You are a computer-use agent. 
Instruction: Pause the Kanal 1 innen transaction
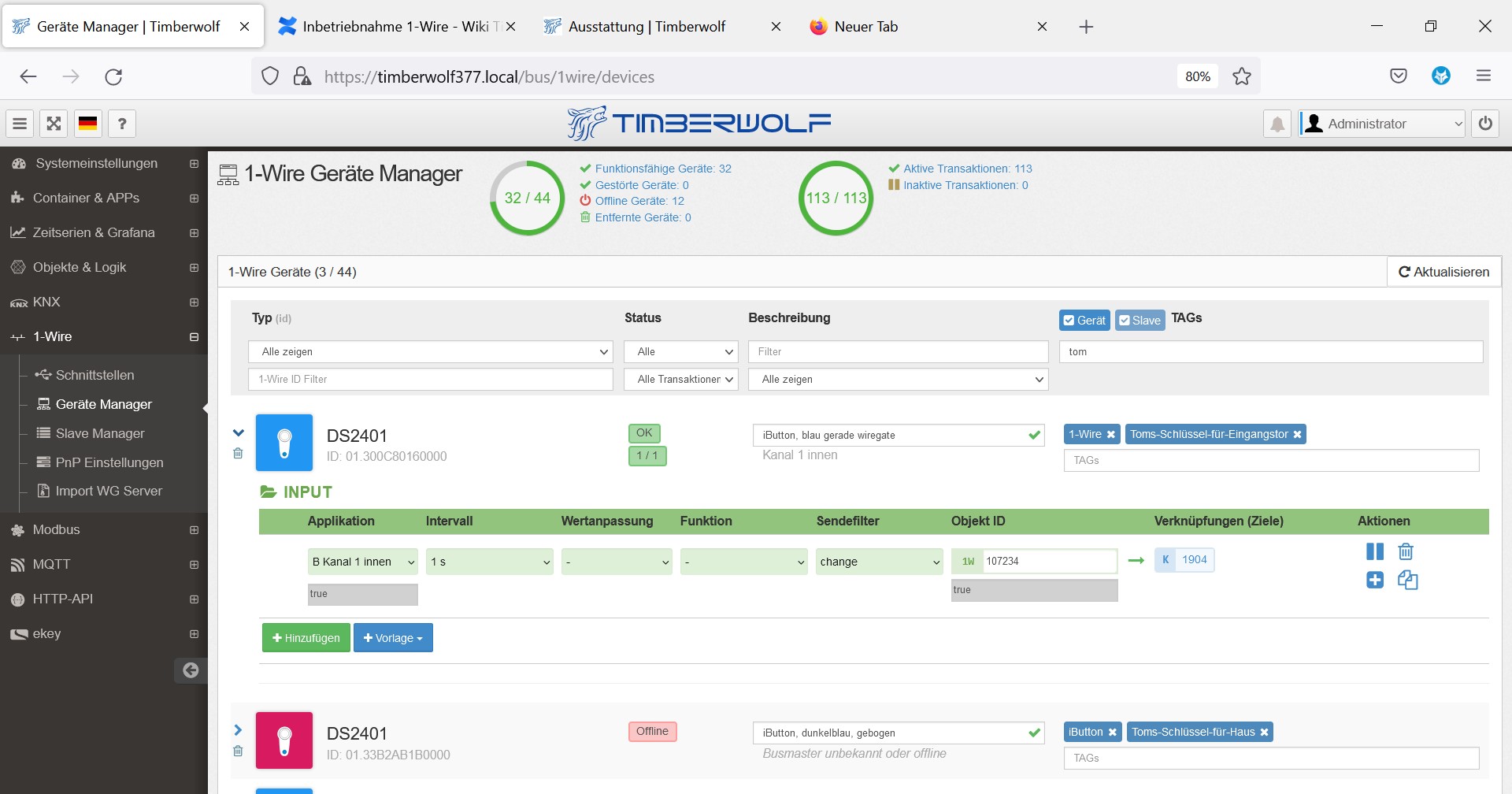(x=1375, y=551)
